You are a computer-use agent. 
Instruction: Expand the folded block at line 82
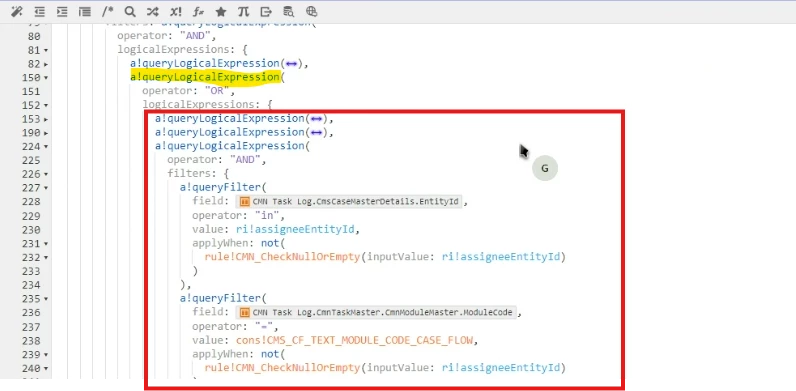[46, 64]
